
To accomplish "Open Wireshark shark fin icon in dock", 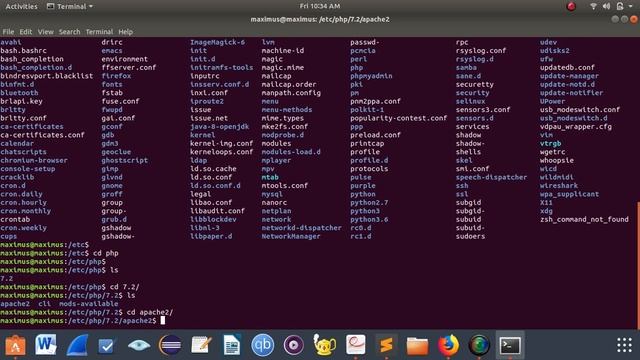I will coord(77,345).
